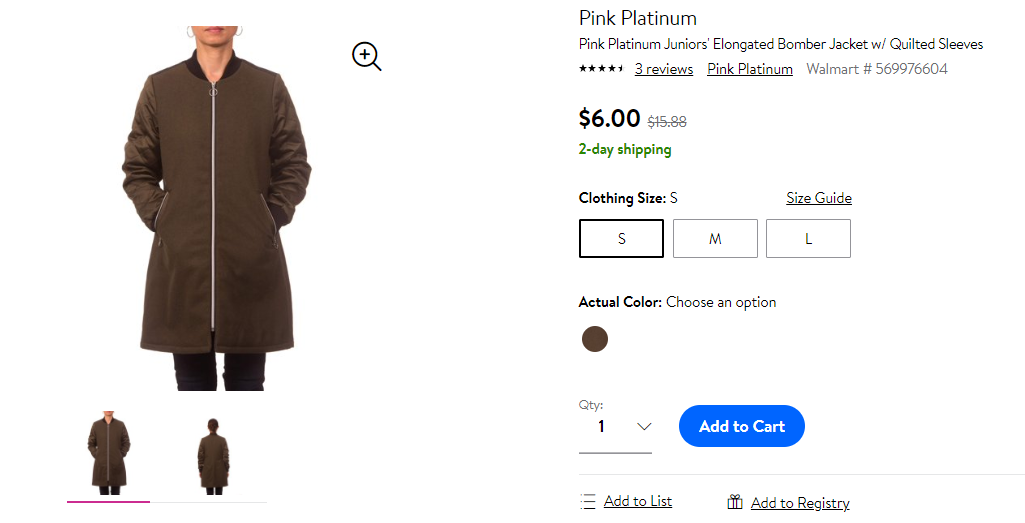Click the Add to Registry link

[800, 503]
